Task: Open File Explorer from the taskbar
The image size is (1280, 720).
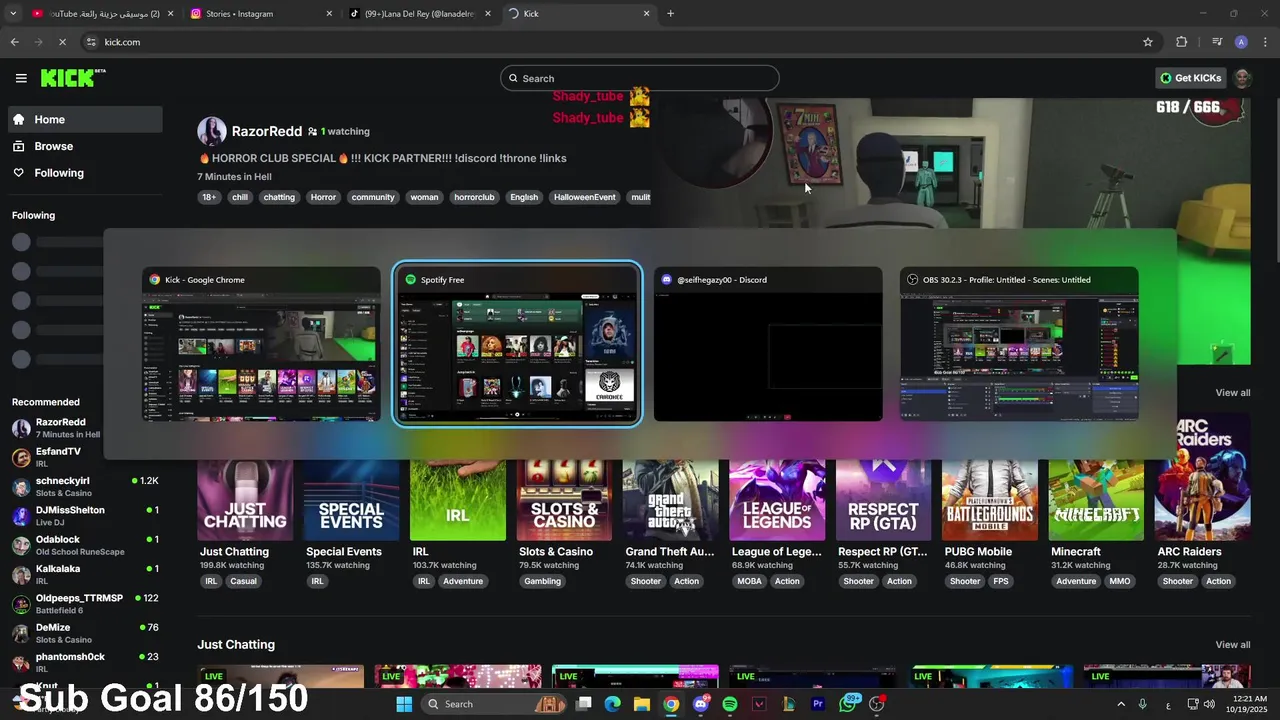Action: click(642, 704)
